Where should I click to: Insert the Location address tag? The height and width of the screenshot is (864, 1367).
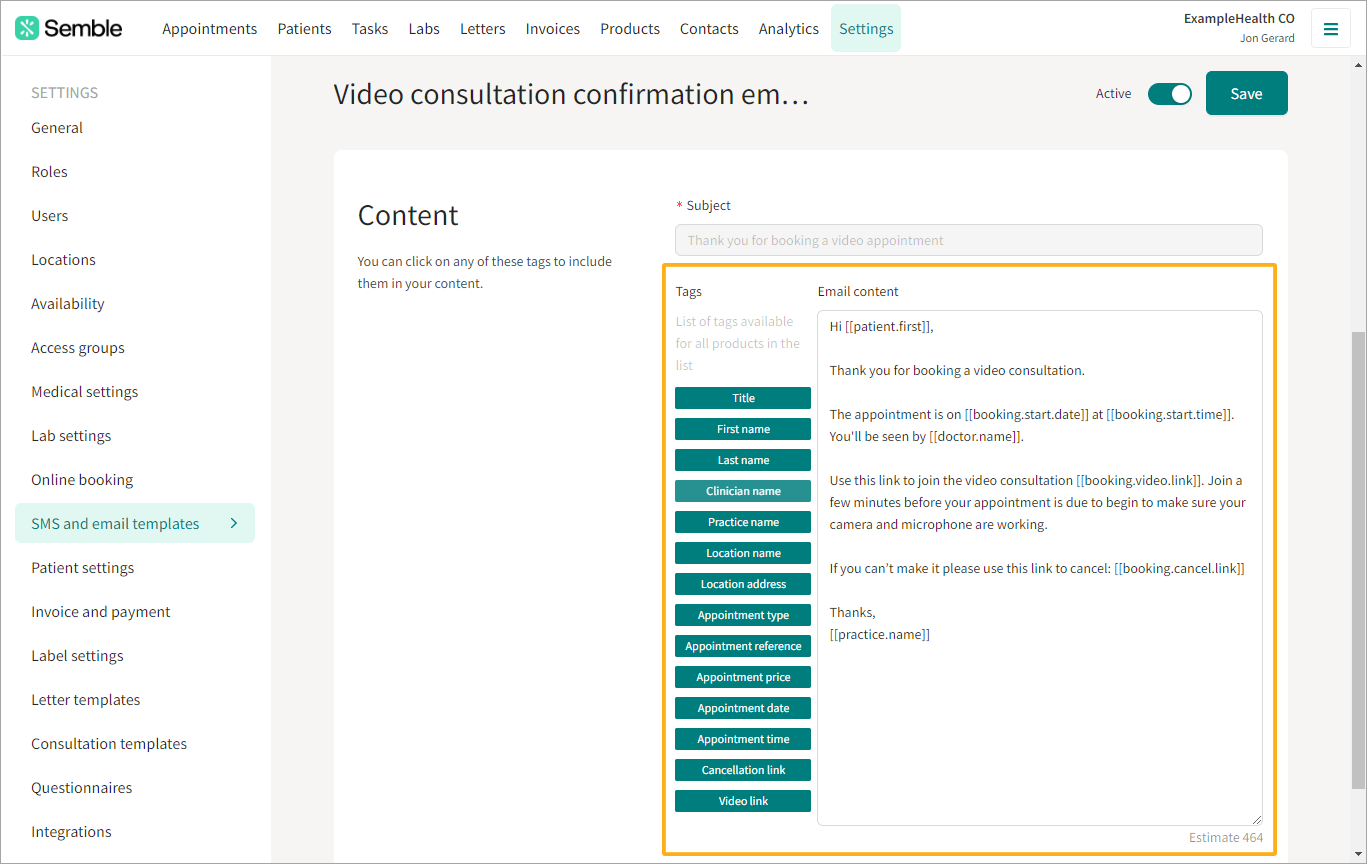tap(743, 584)
